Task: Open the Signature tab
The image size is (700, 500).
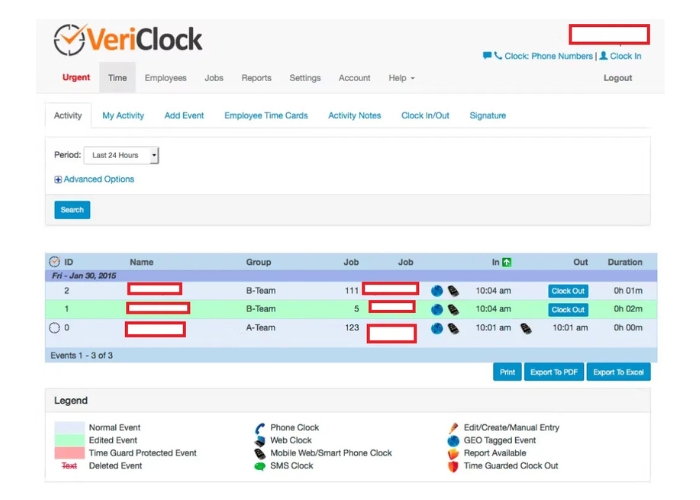Action: point(487,116)
